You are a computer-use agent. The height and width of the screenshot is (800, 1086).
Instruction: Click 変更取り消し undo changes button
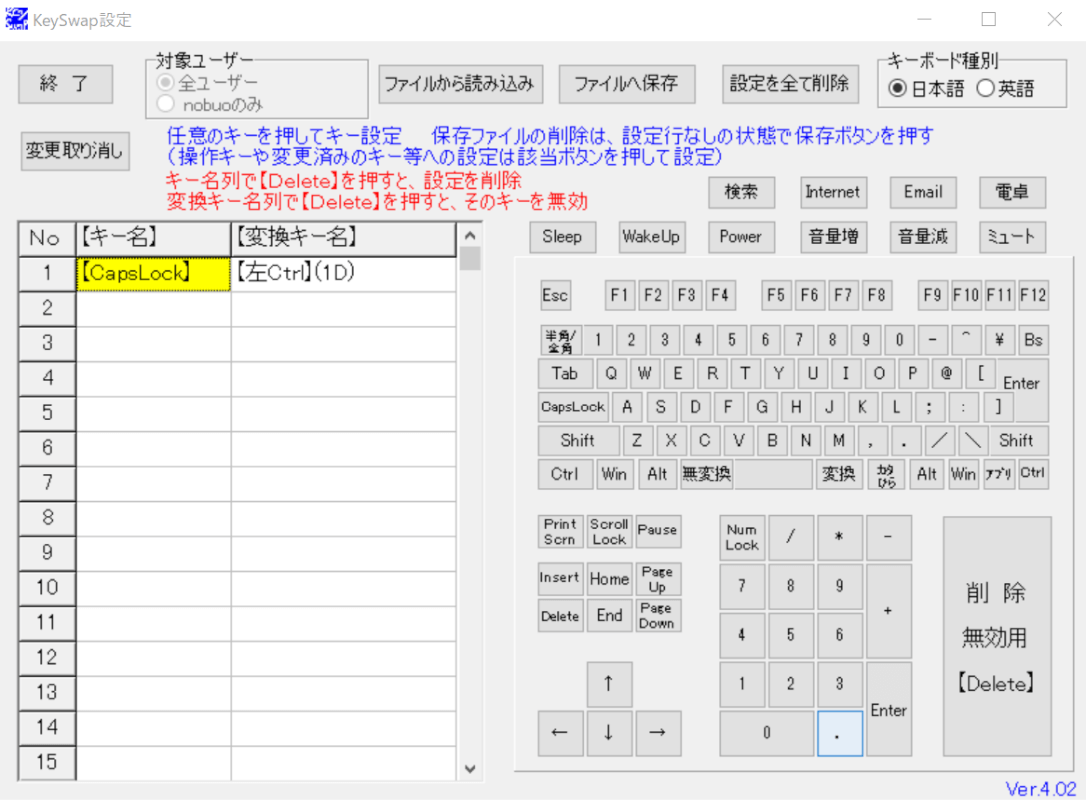75,151
